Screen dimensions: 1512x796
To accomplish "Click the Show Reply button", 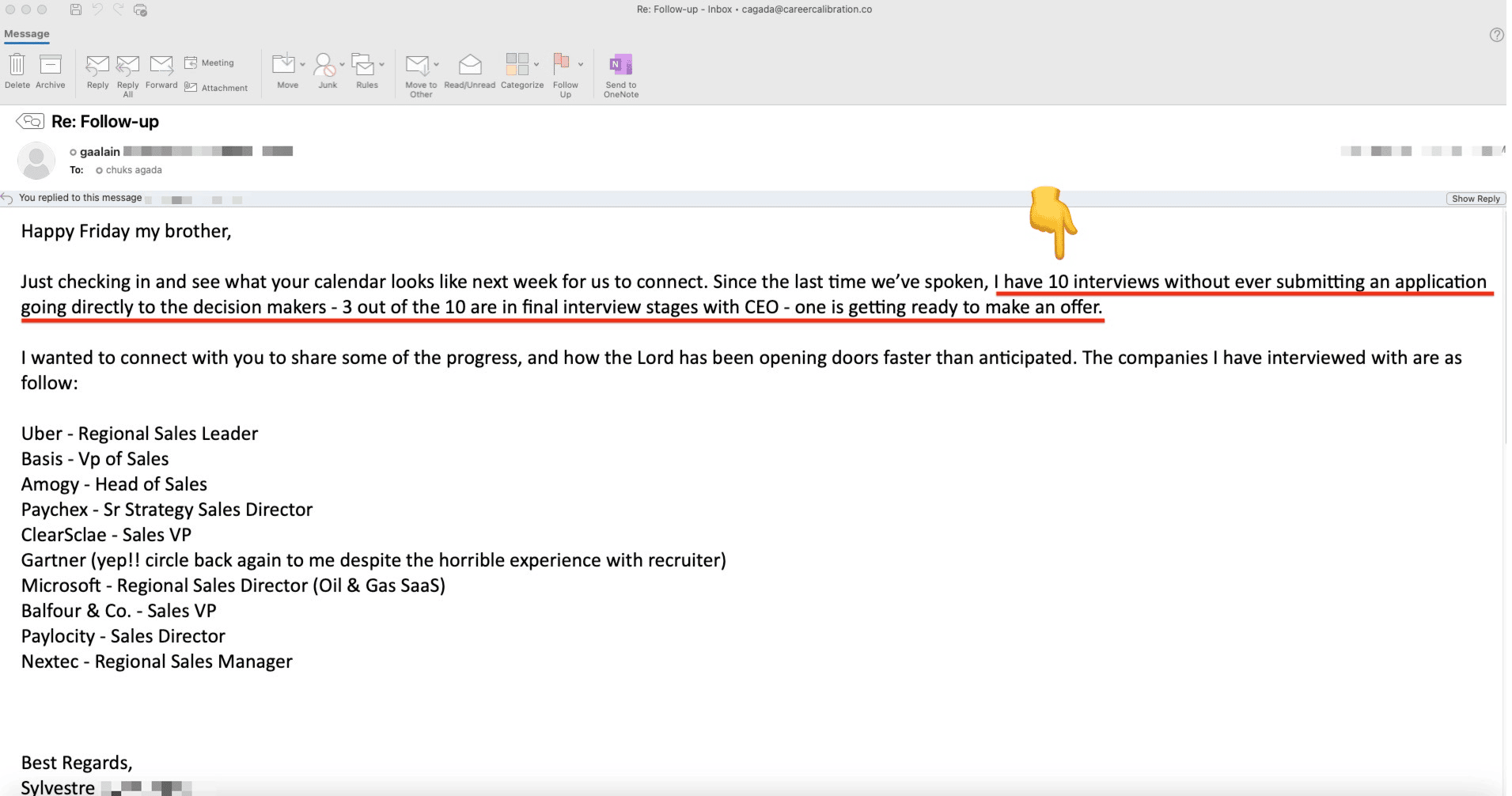I will pyautogui.click(x=1475, y=199).
